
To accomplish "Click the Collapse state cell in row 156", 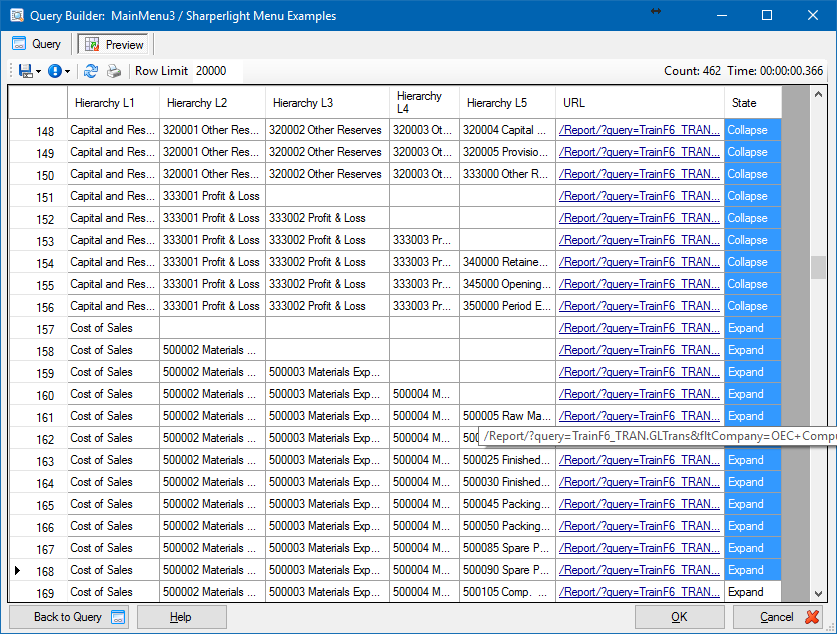I will 753,306.
